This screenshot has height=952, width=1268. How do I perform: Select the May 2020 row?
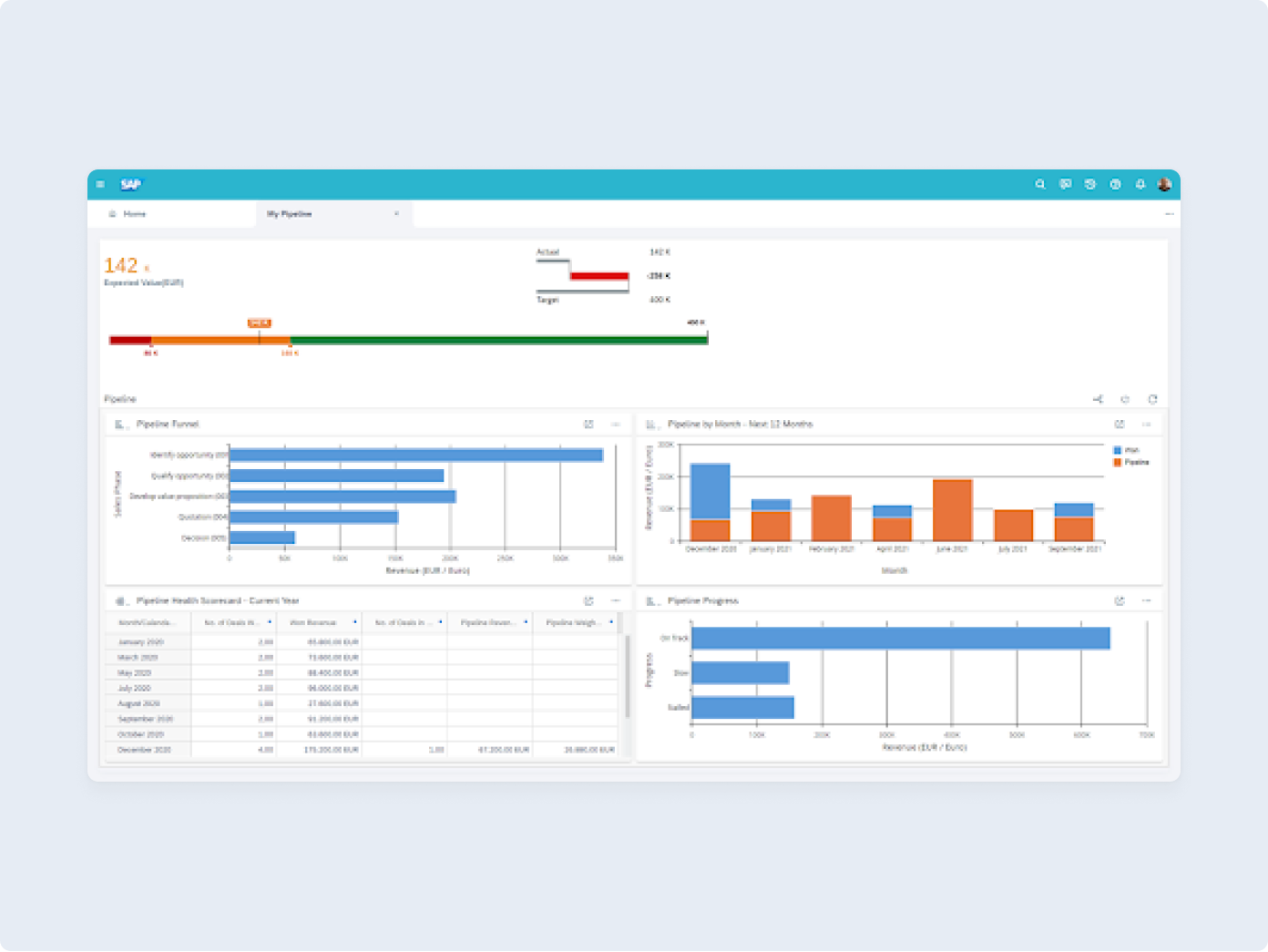363,673
